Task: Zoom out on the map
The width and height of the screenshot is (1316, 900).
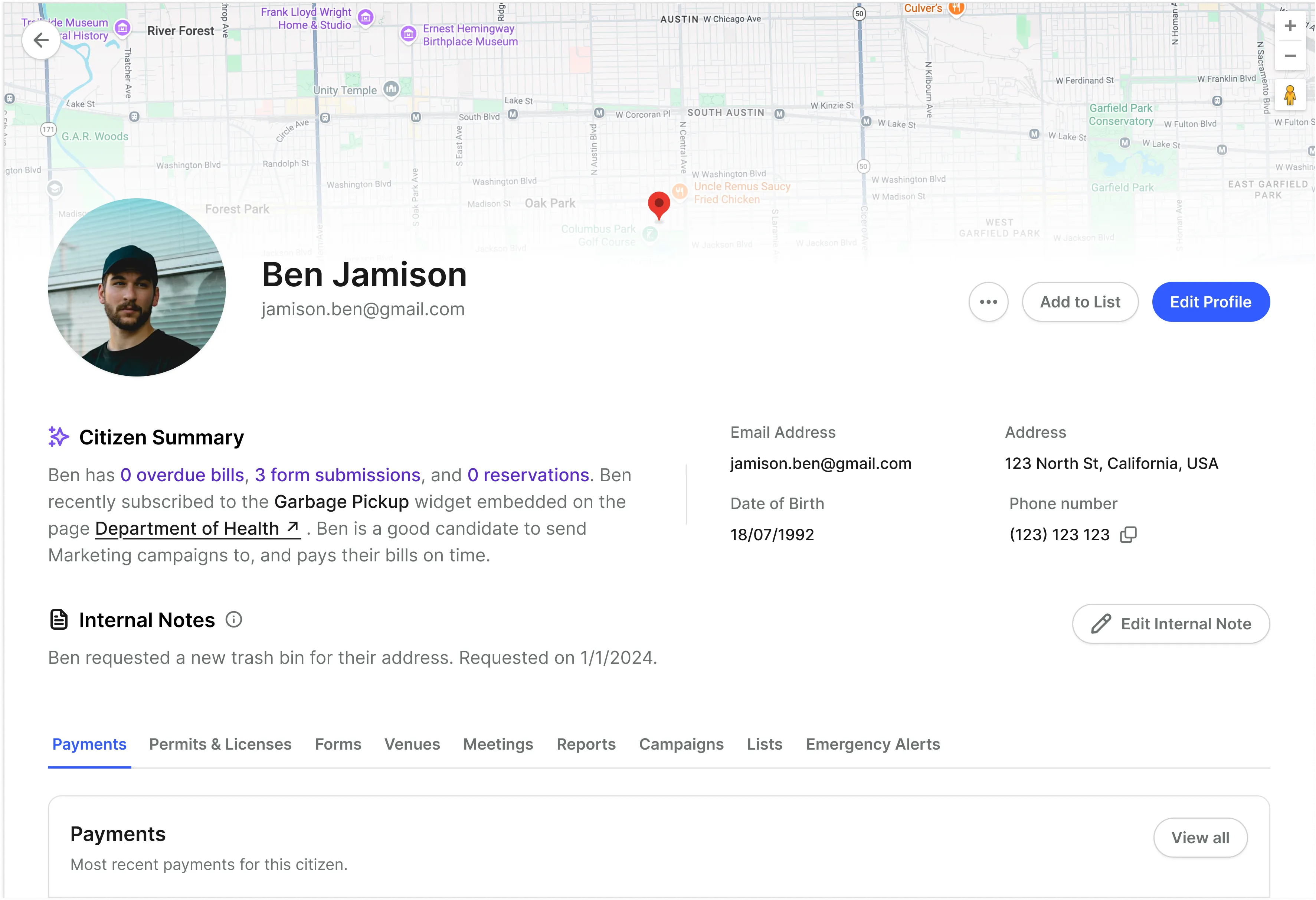Action: [x=1290, y=55]
